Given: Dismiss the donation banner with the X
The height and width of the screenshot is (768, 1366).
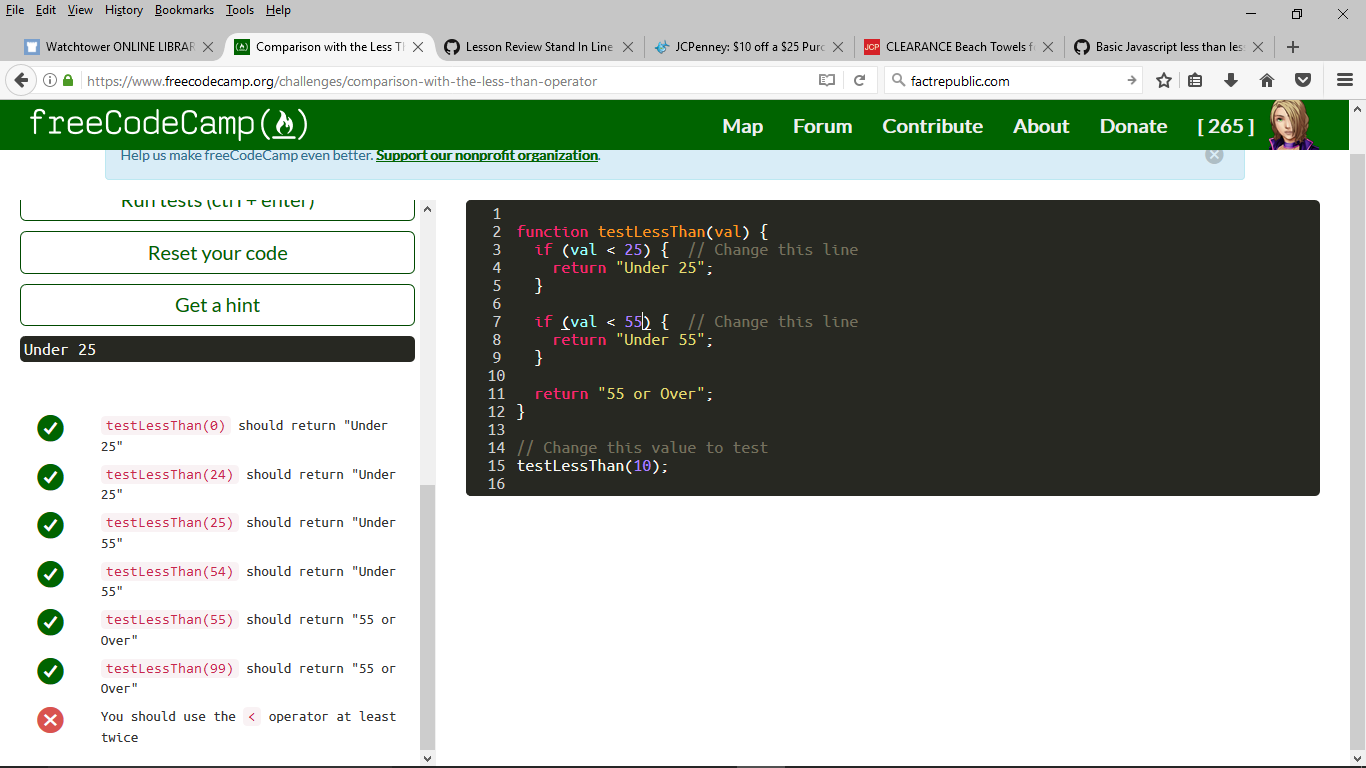Looking at the screenshot, I should pos(1214,155).
